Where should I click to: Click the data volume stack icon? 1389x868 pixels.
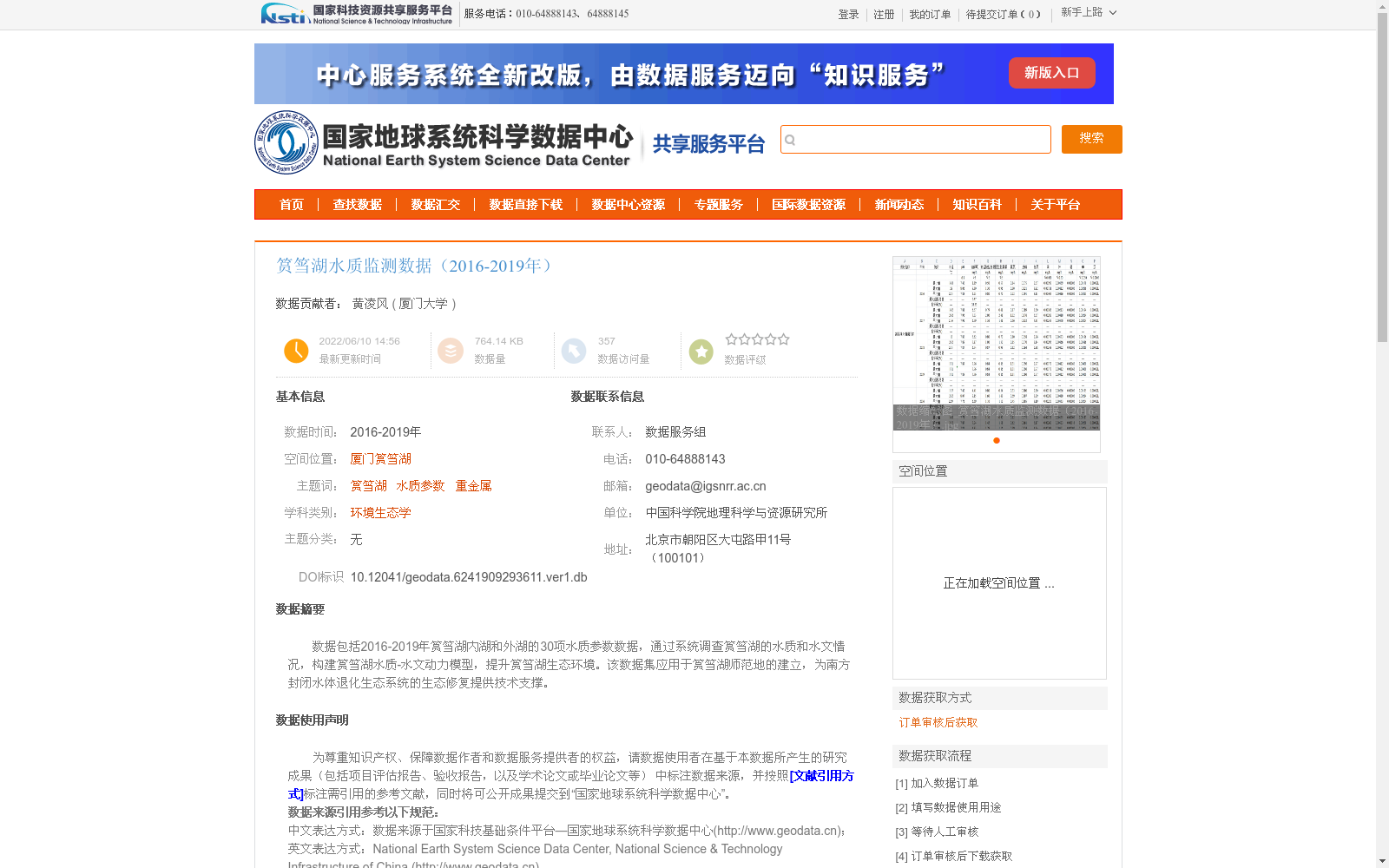pos(451,351)
